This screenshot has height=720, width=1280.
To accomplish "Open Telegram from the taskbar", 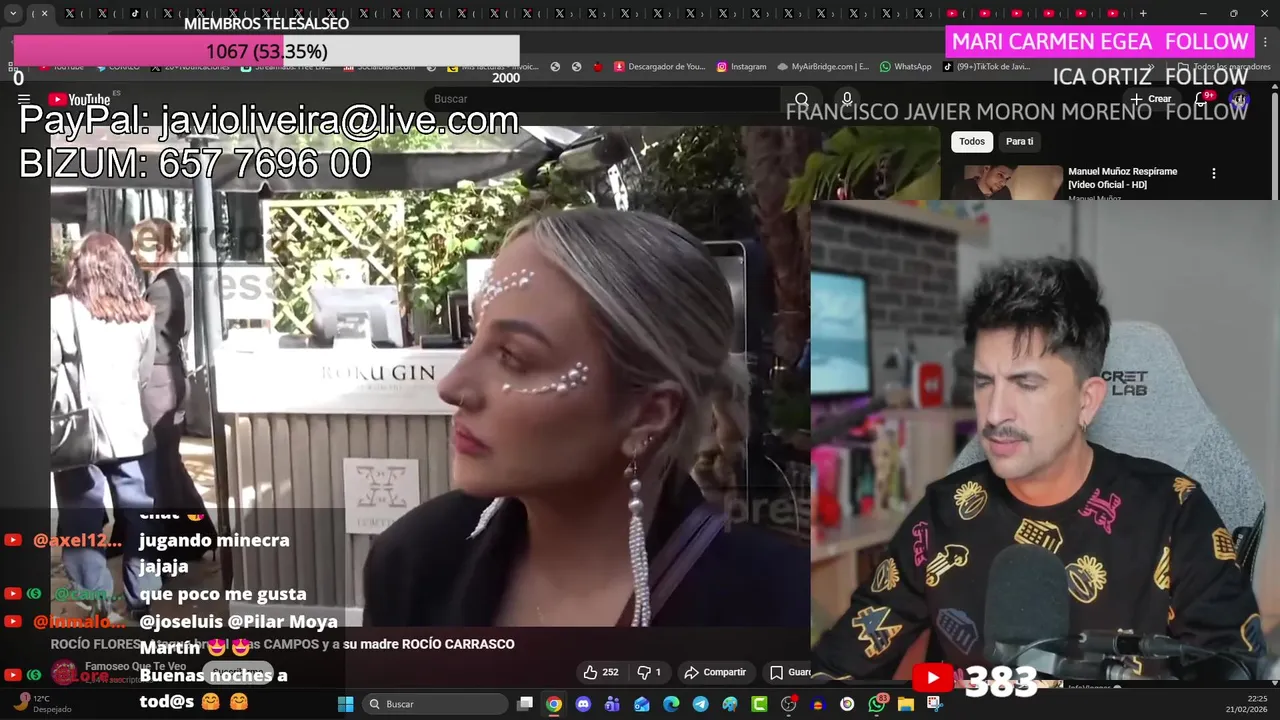I will click(700, 704).
